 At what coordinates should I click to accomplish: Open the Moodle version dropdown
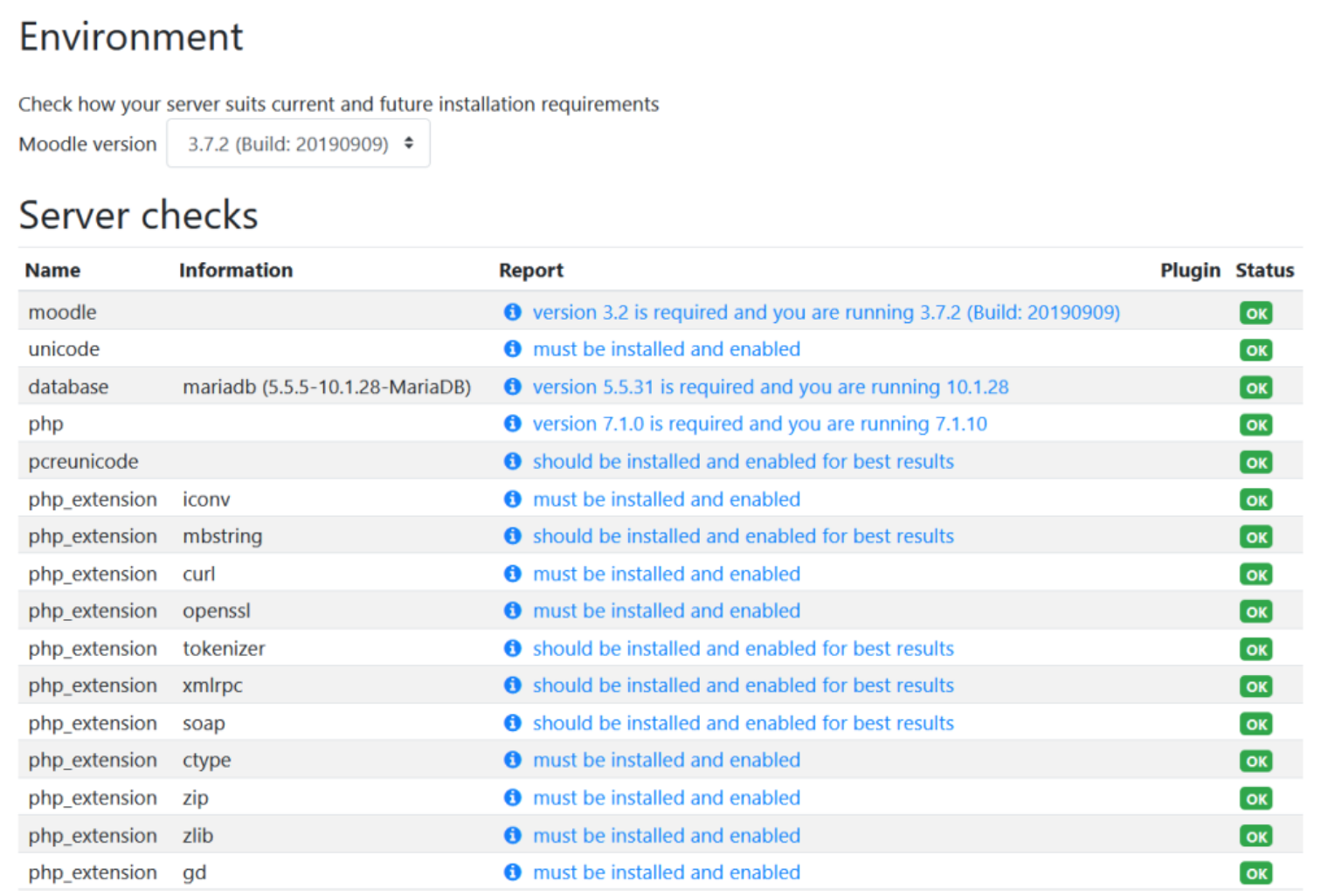(x=298, y=144)
